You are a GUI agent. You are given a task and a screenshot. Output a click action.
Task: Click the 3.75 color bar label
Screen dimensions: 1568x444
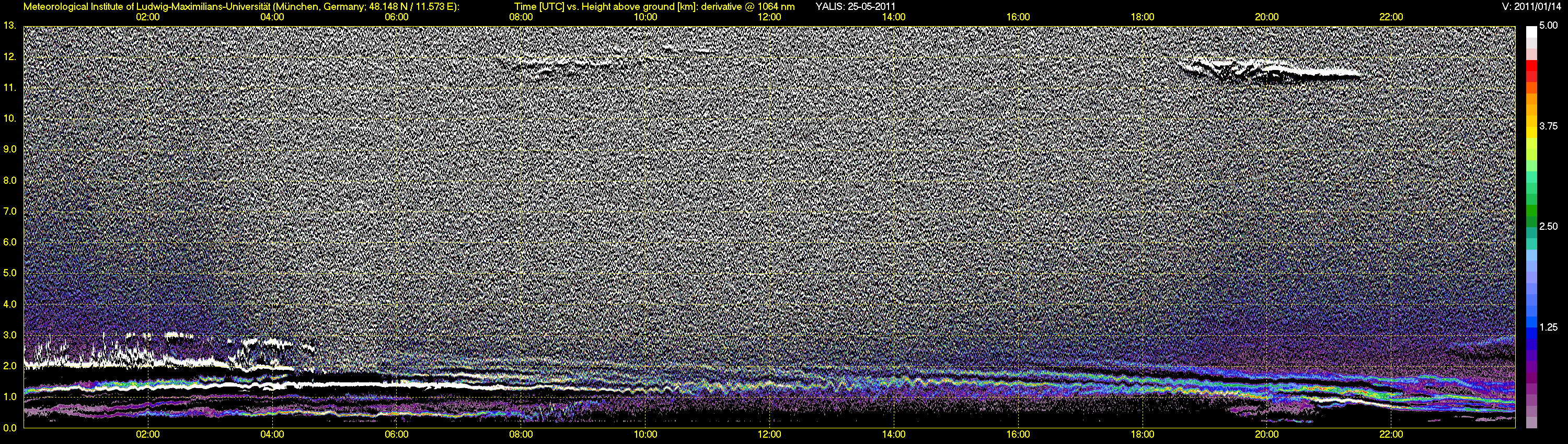(x=1548, y=126)
